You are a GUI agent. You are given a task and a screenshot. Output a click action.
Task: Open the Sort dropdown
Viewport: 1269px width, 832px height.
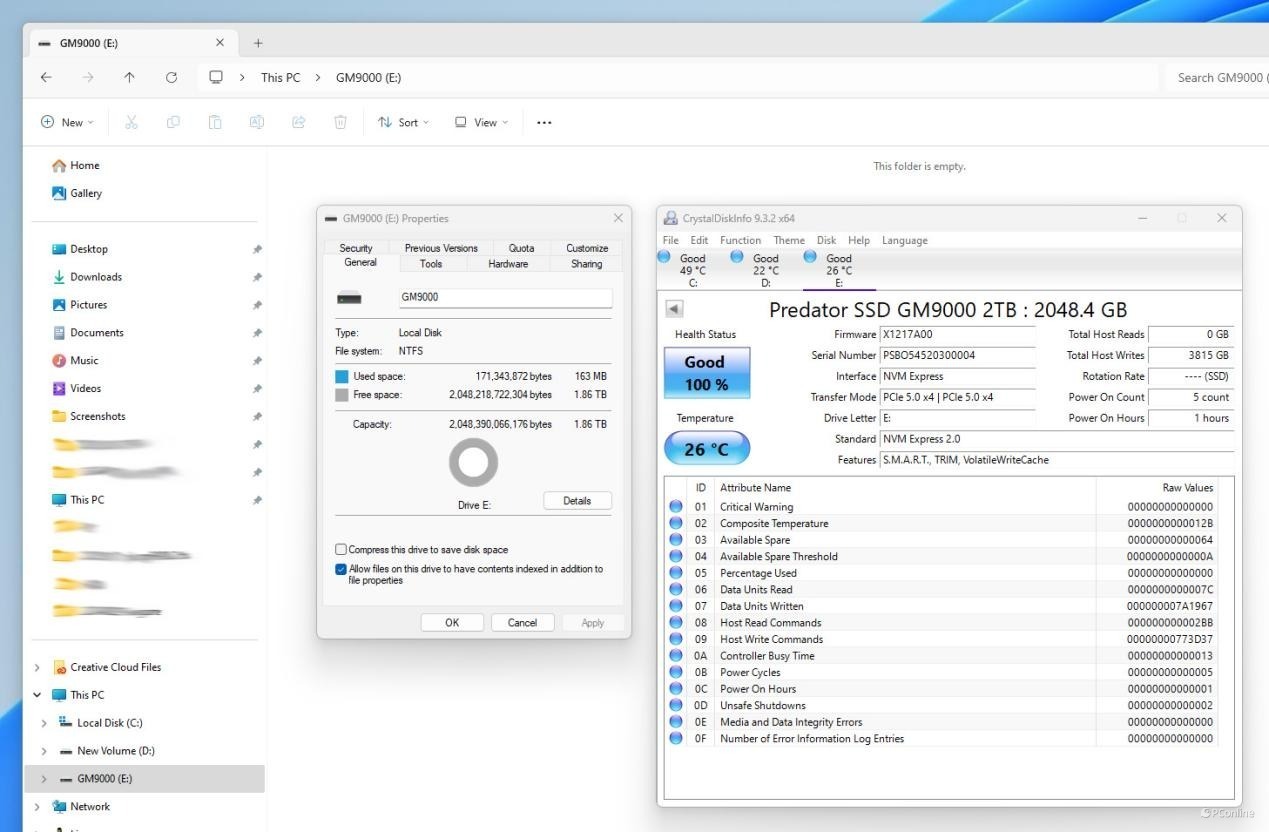[403, 122]
